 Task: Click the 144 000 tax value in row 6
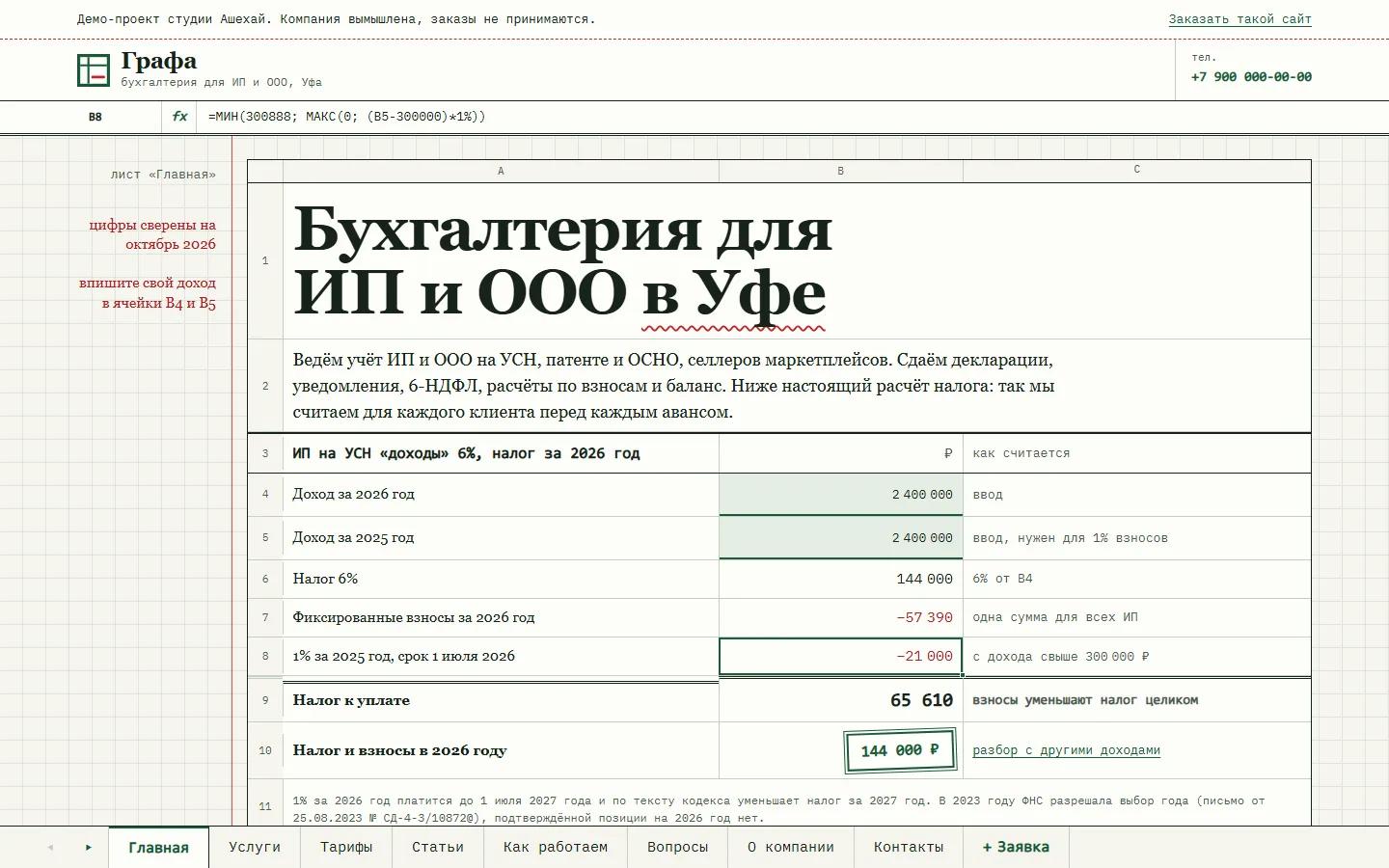pos(924,579)
